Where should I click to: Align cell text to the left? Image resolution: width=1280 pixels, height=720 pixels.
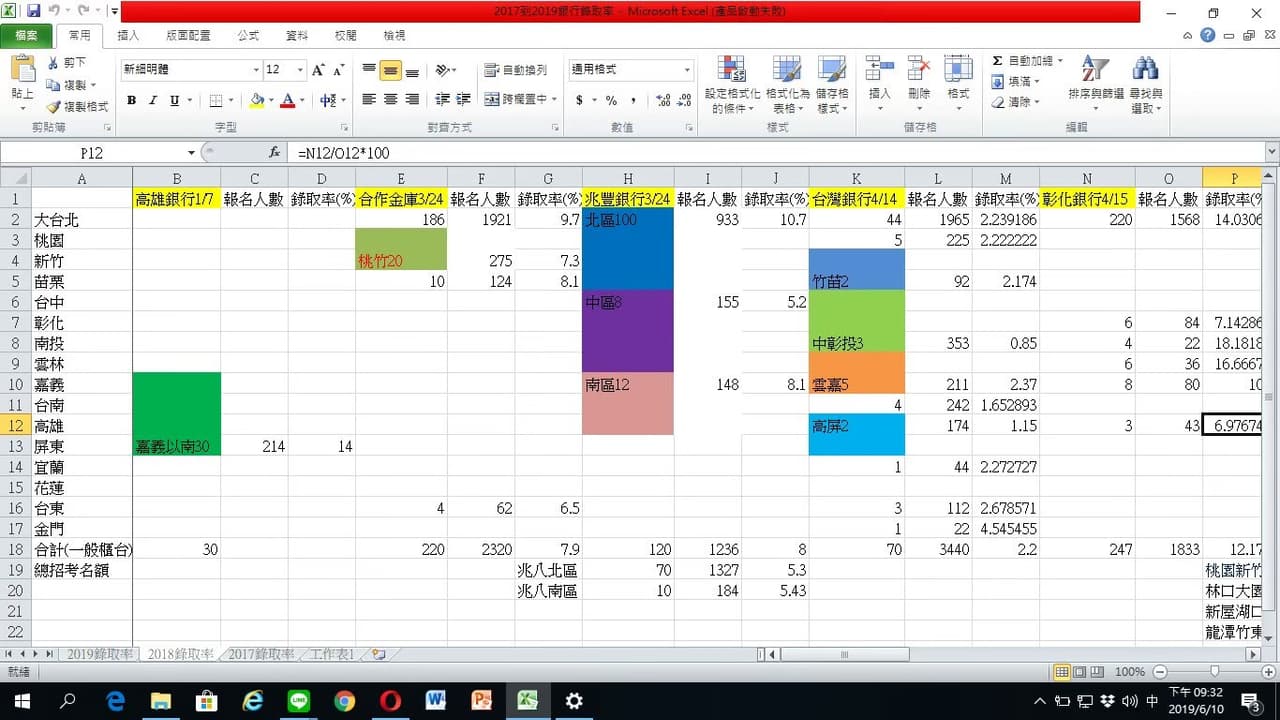pos(369,100)
